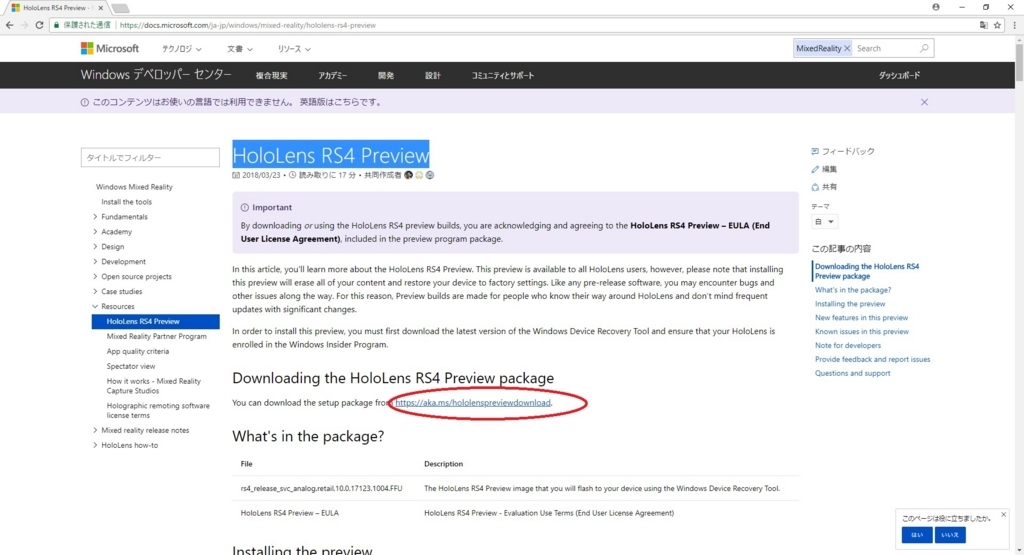The image size is (1024, 555).
Task: Open the テクノロジ dropdown menu
Action: click(182, 49)
